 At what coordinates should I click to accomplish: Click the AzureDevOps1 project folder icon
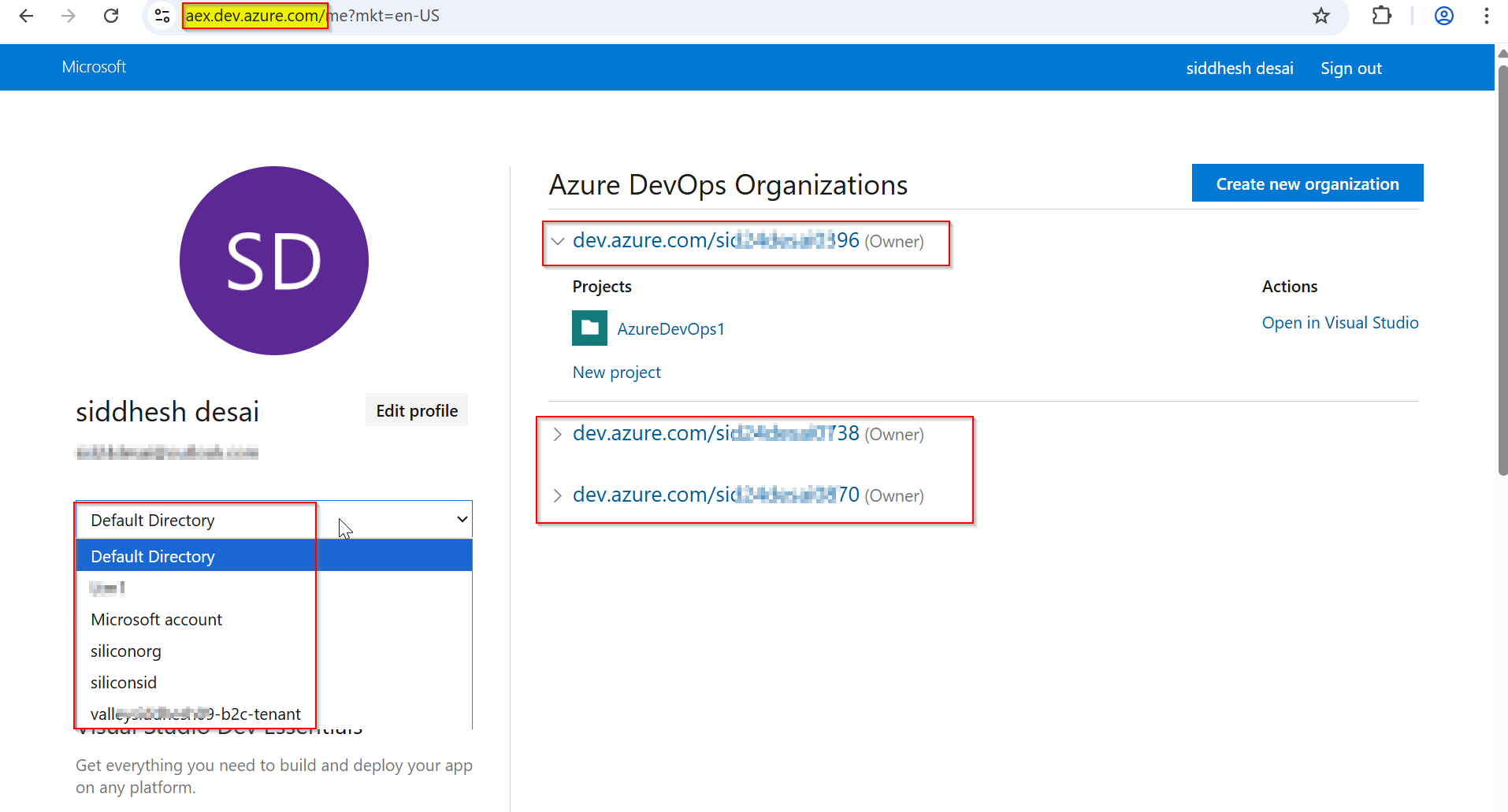tap(589, 328)
